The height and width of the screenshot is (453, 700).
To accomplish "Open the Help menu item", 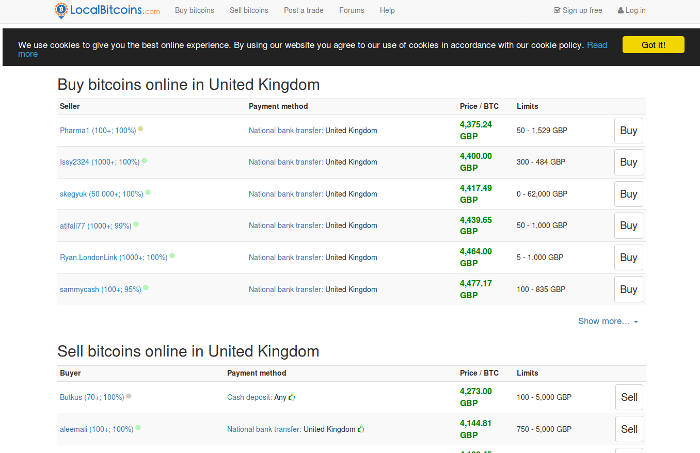I will pos(387,10).
